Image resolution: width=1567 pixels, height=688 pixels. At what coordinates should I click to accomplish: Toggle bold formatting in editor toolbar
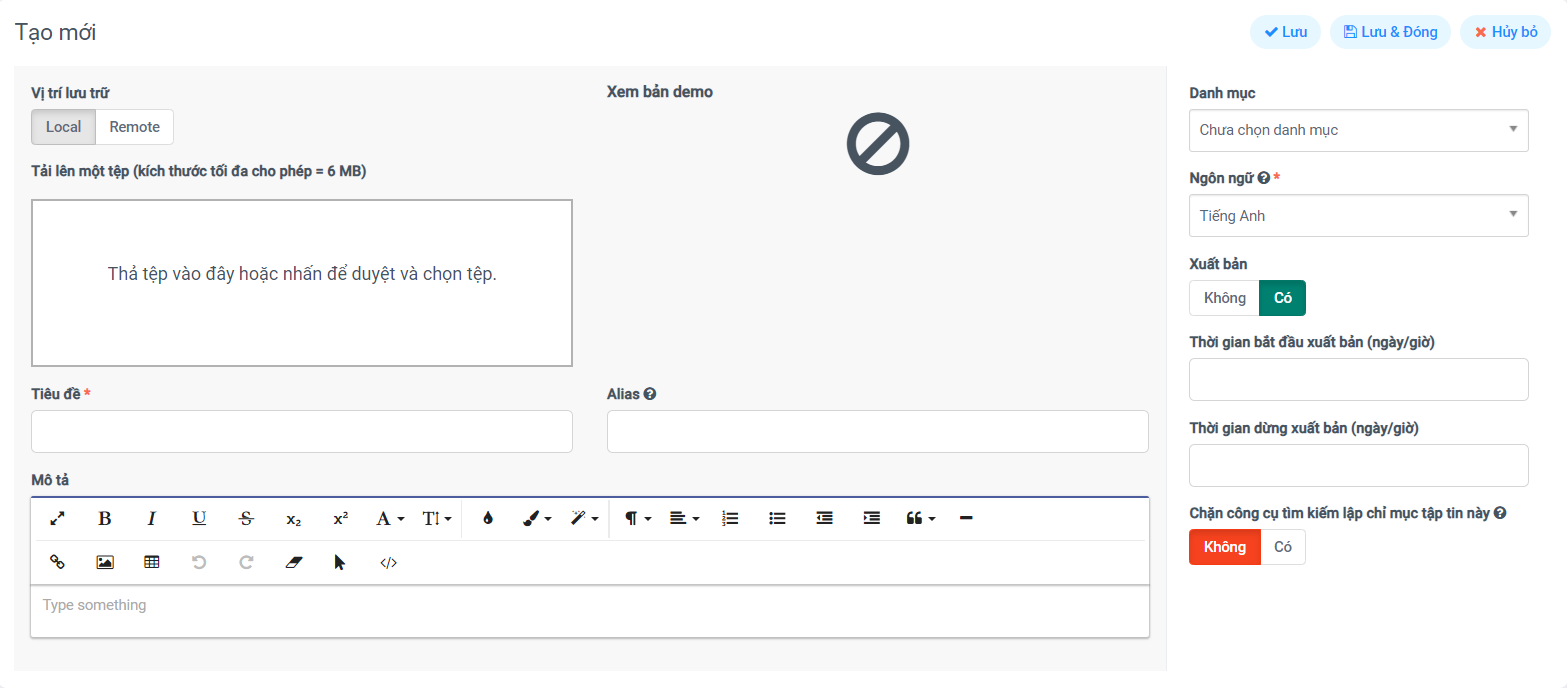point(104,518)
